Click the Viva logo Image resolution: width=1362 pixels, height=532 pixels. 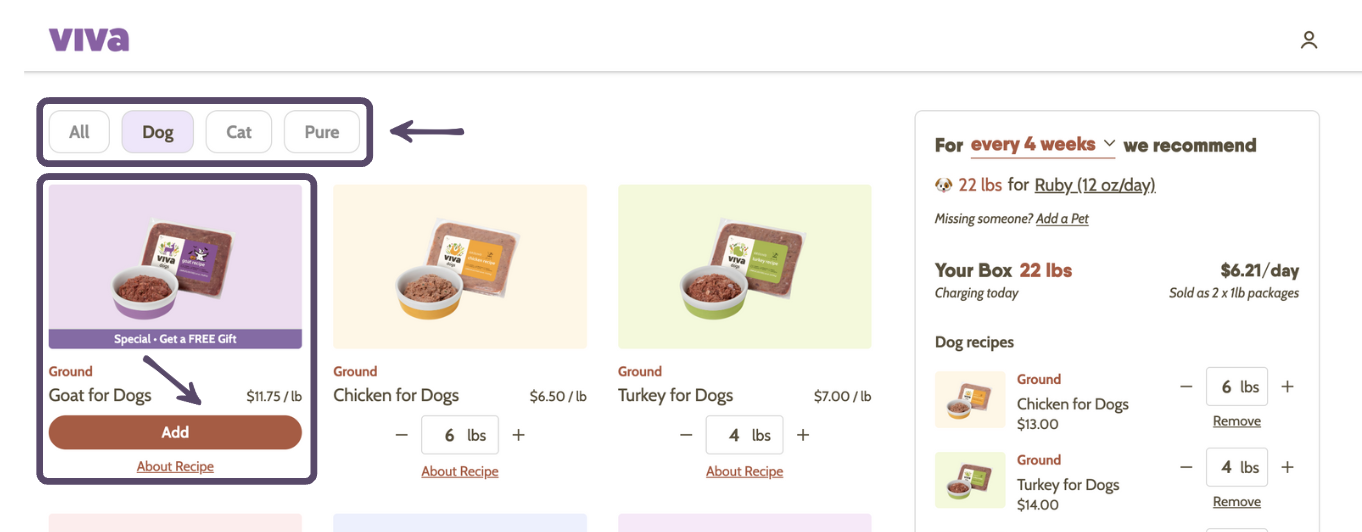89,40
